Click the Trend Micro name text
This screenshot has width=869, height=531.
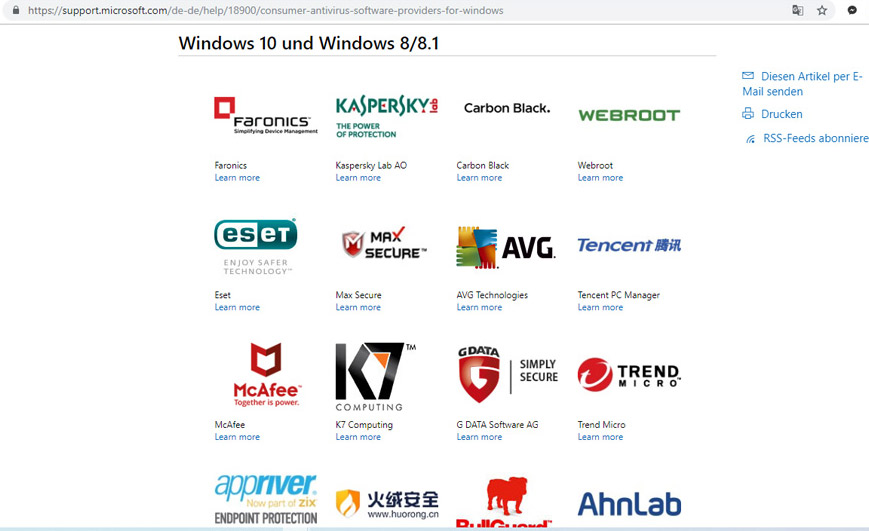point(601,425)
